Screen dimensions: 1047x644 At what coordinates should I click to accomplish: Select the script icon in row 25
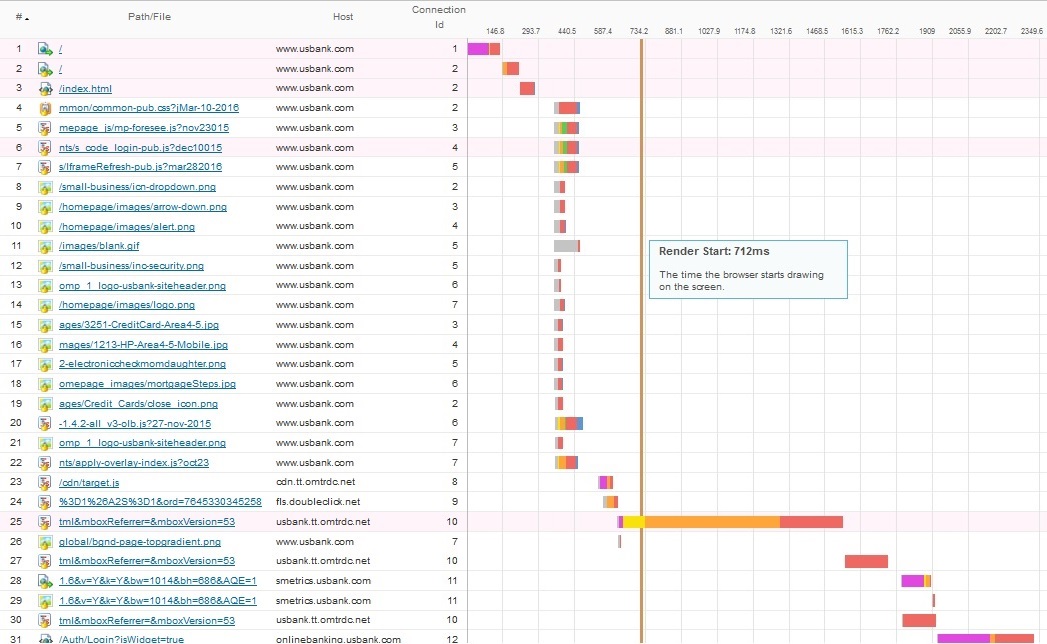[45, 522]
